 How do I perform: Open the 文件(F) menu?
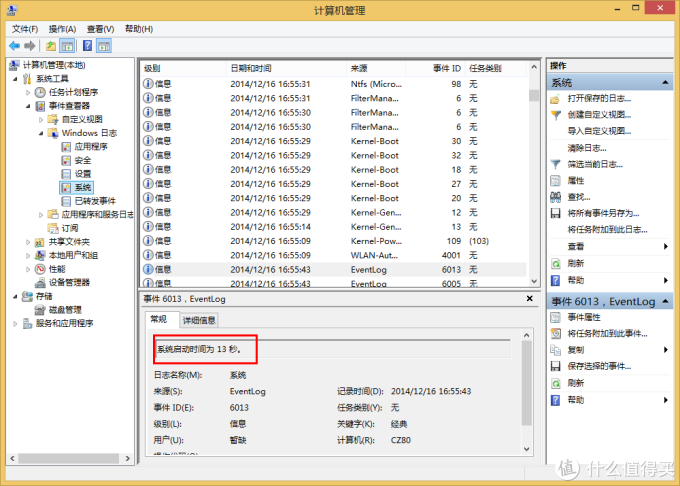[25, 29]
